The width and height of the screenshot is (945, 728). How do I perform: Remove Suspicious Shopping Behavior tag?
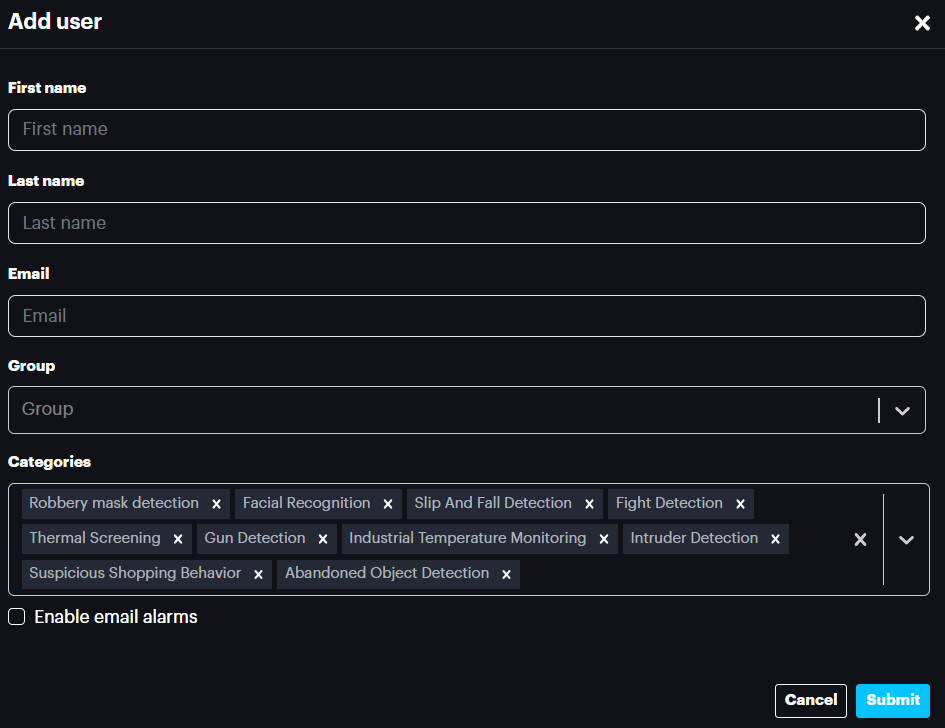(258, 574)
